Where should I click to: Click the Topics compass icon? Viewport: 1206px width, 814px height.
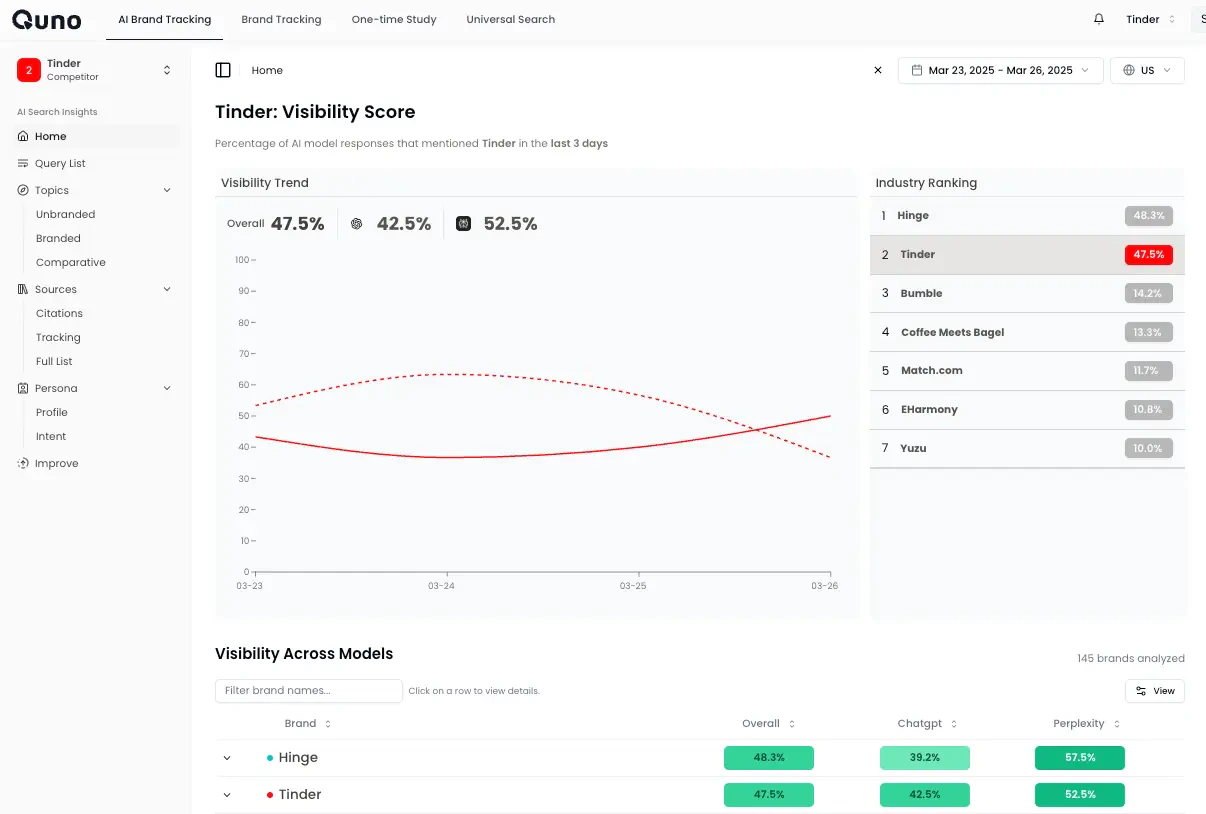coord(23,190)
